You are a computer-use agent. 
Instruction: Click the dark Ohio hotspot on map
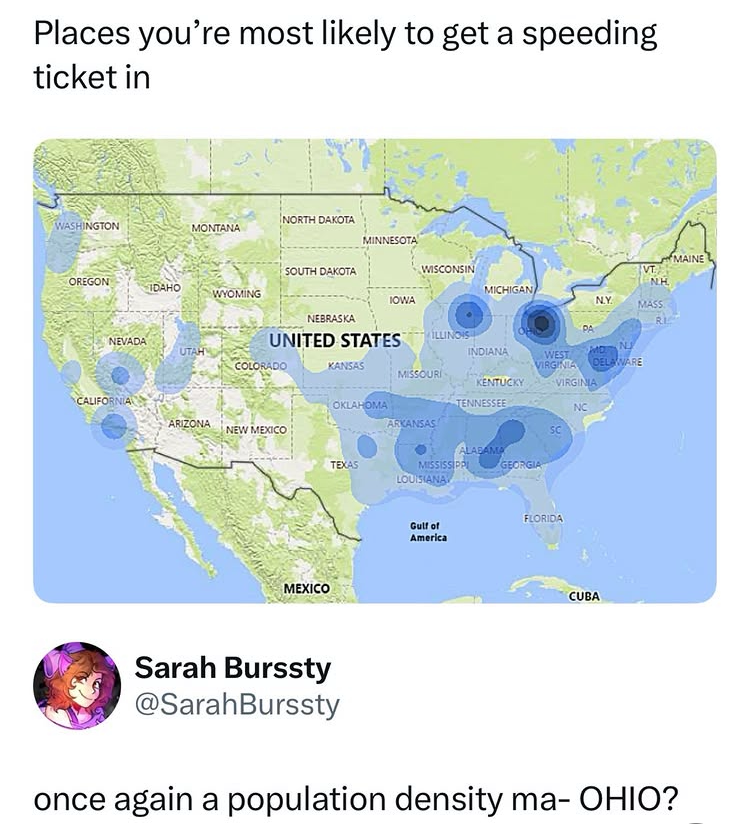pos(543,322)
